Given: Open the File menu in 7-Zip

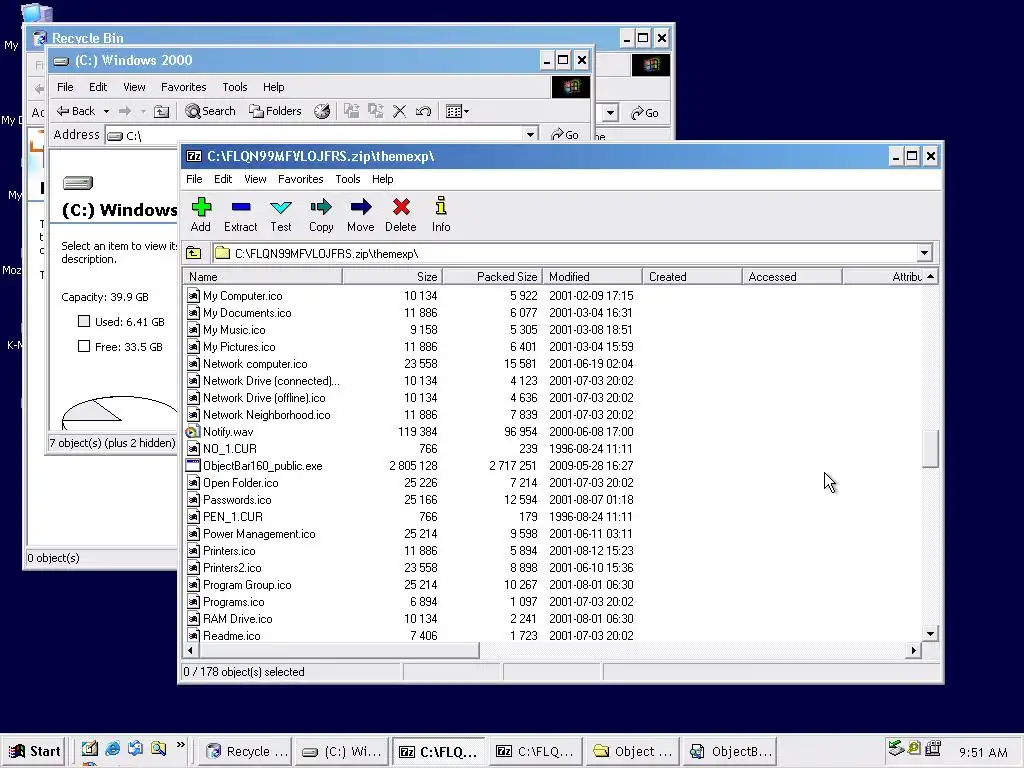Looking at the screenshot, I should coord(194,179).
